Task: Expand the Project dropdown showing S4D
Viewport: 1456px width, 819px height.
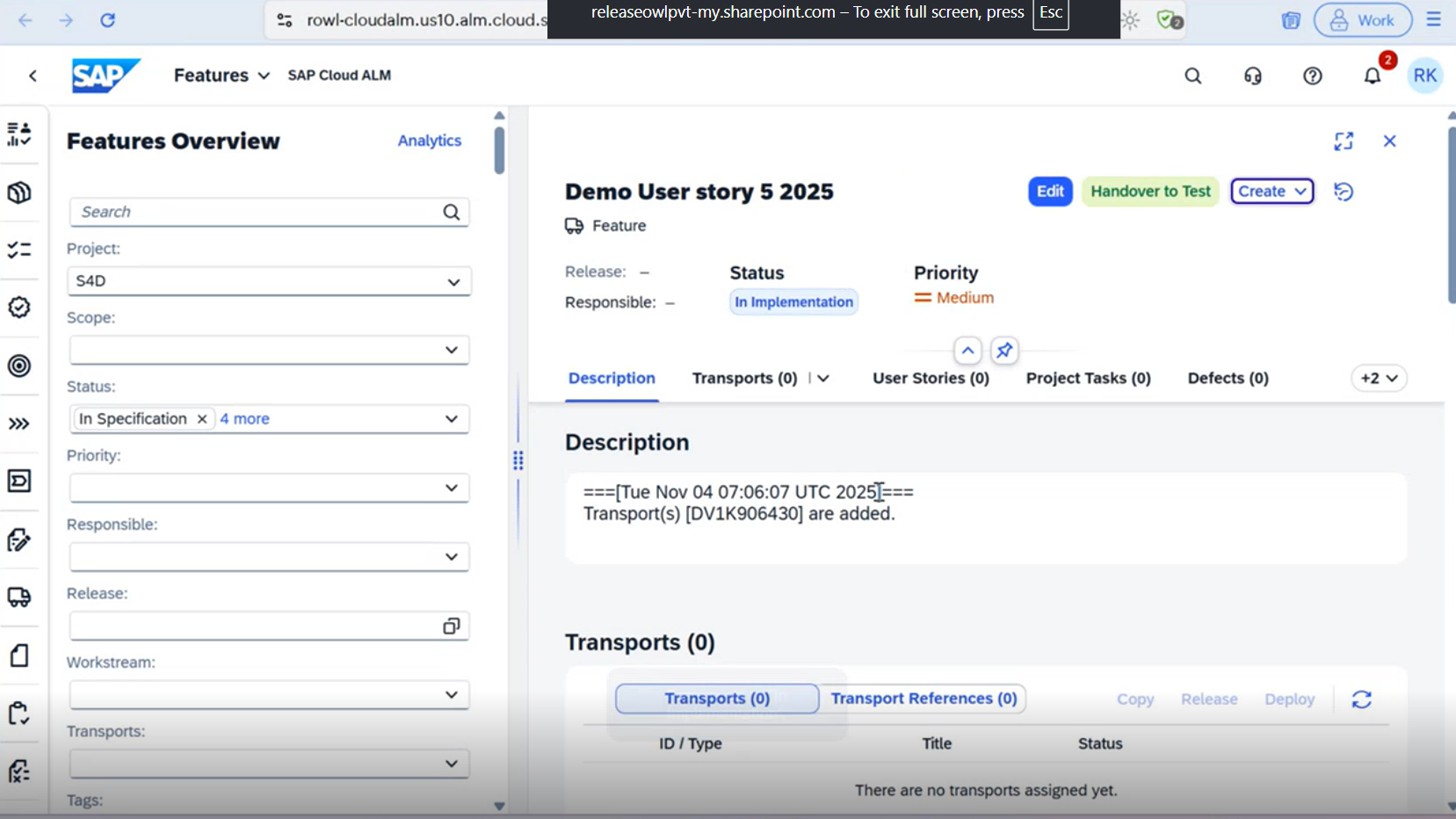Action: [x=453, y=282]
